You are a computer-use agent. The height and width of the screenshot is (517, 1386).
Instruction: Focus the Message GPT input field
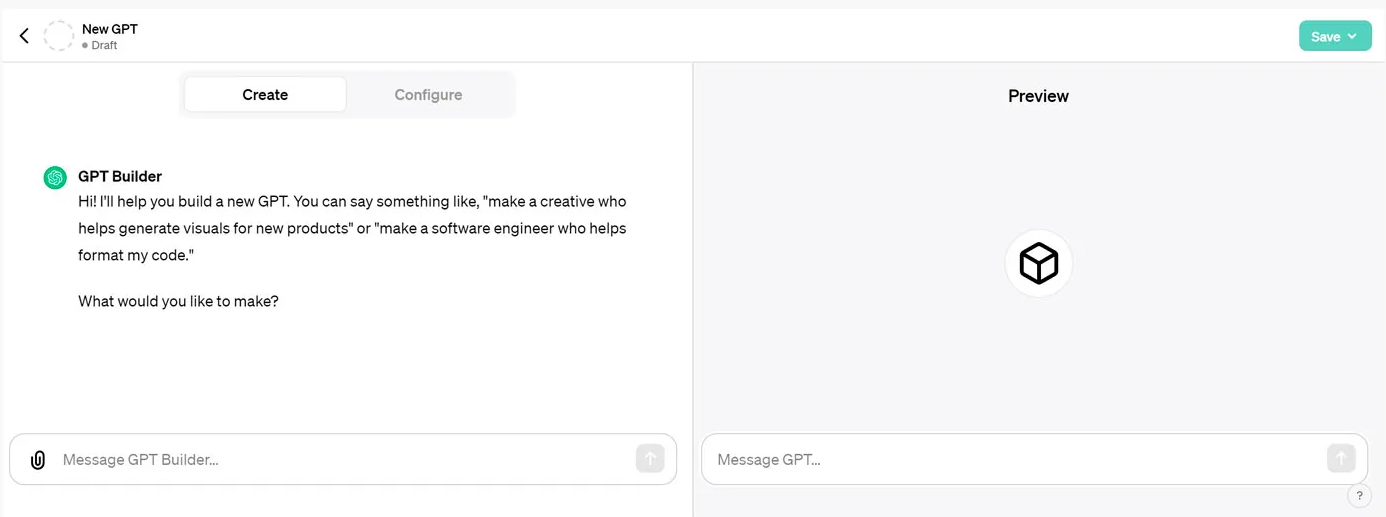1034,459
